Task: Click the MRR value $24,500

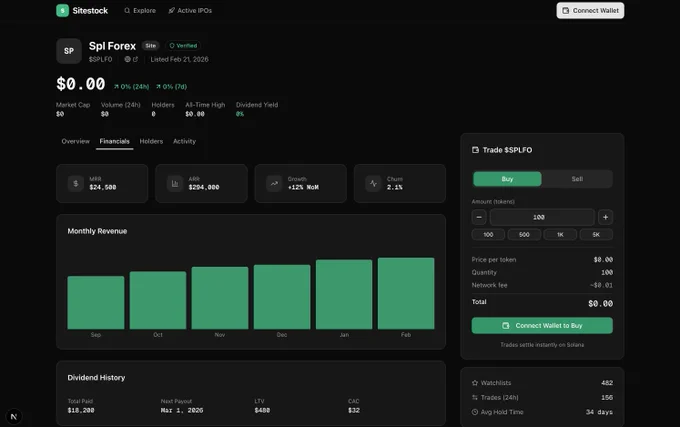Action: coord(103,187)
